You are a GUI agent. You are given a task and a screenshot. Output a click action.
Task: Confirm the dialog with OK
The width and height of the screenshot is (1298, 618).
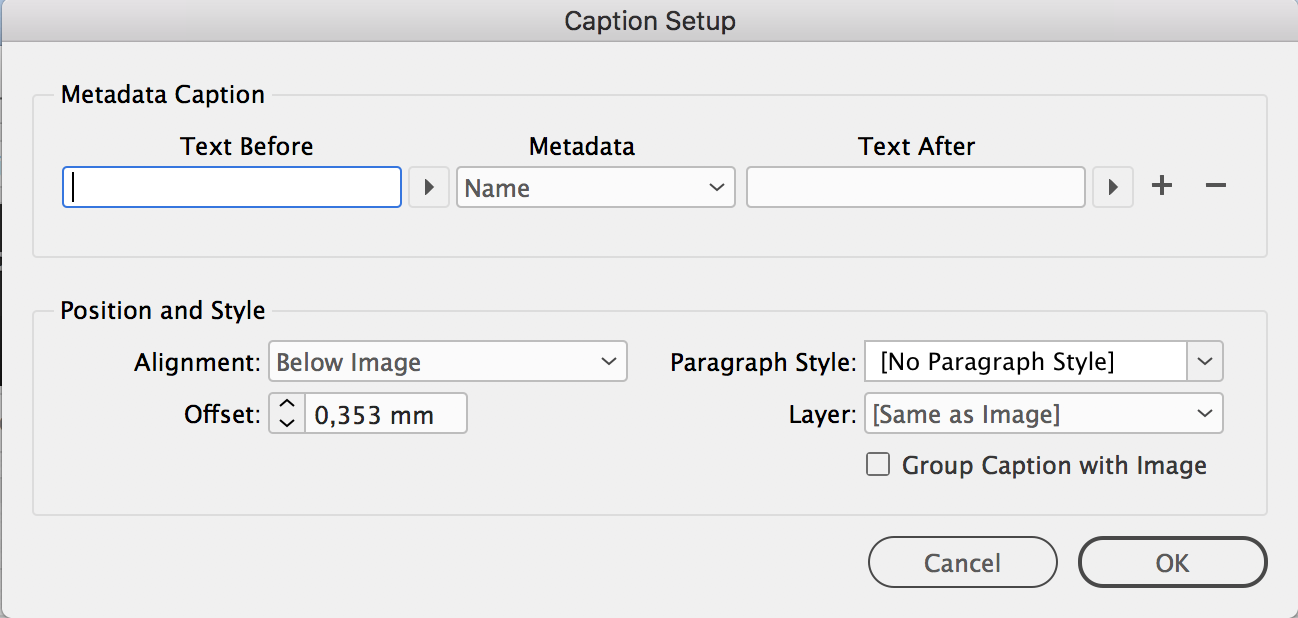pyautogui.click(x=1172, y=562)
